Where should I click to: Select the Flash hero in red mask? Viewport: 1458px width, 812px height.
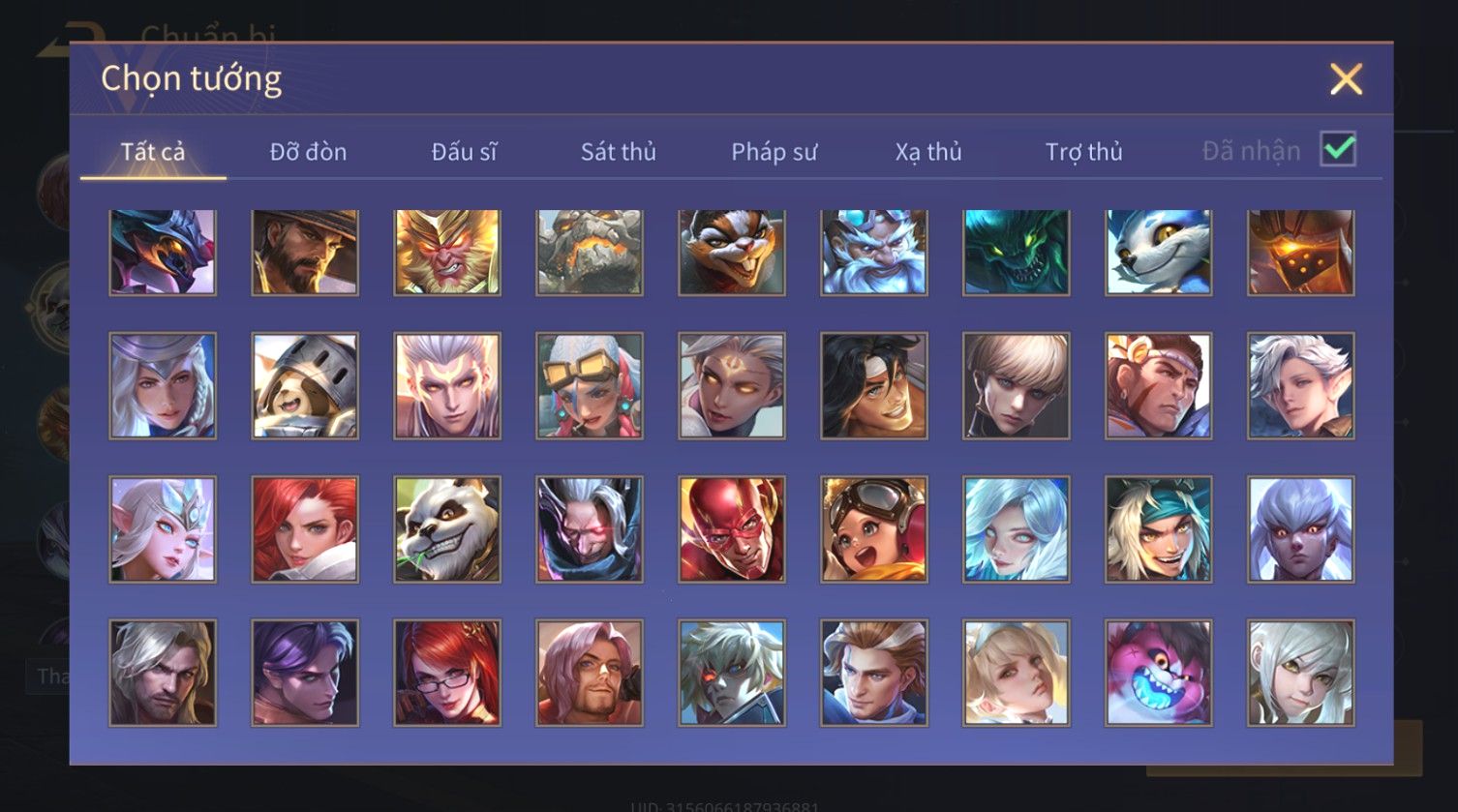pos(732,529)
